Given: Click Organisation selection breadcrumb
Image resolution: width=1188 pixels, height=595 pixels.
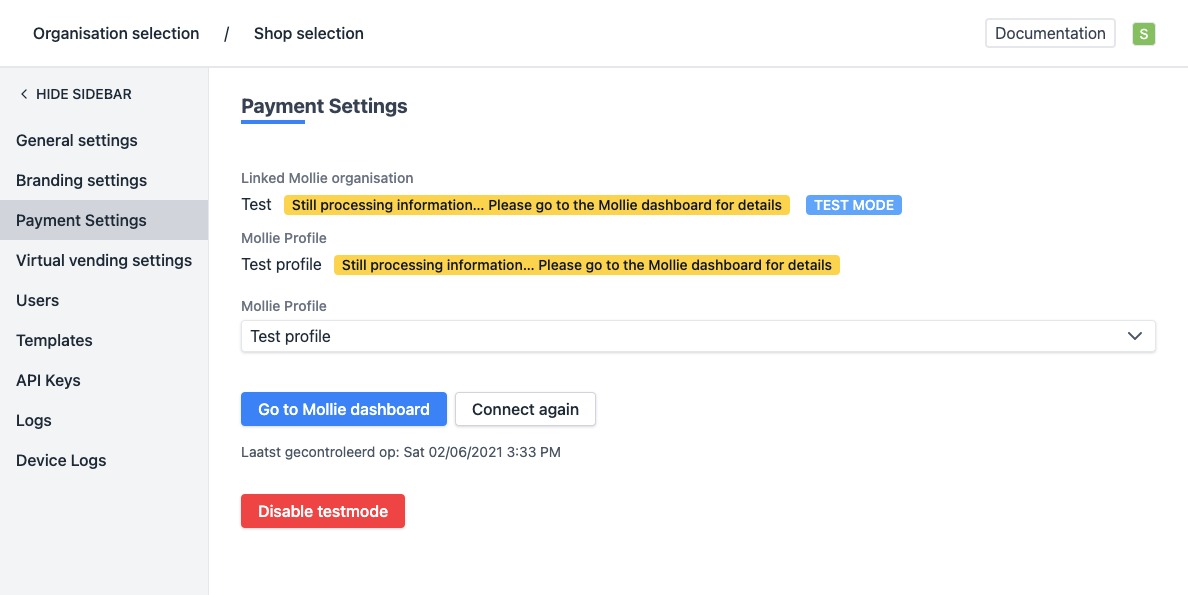Looking at the screenshot, I should click(116, 34).
